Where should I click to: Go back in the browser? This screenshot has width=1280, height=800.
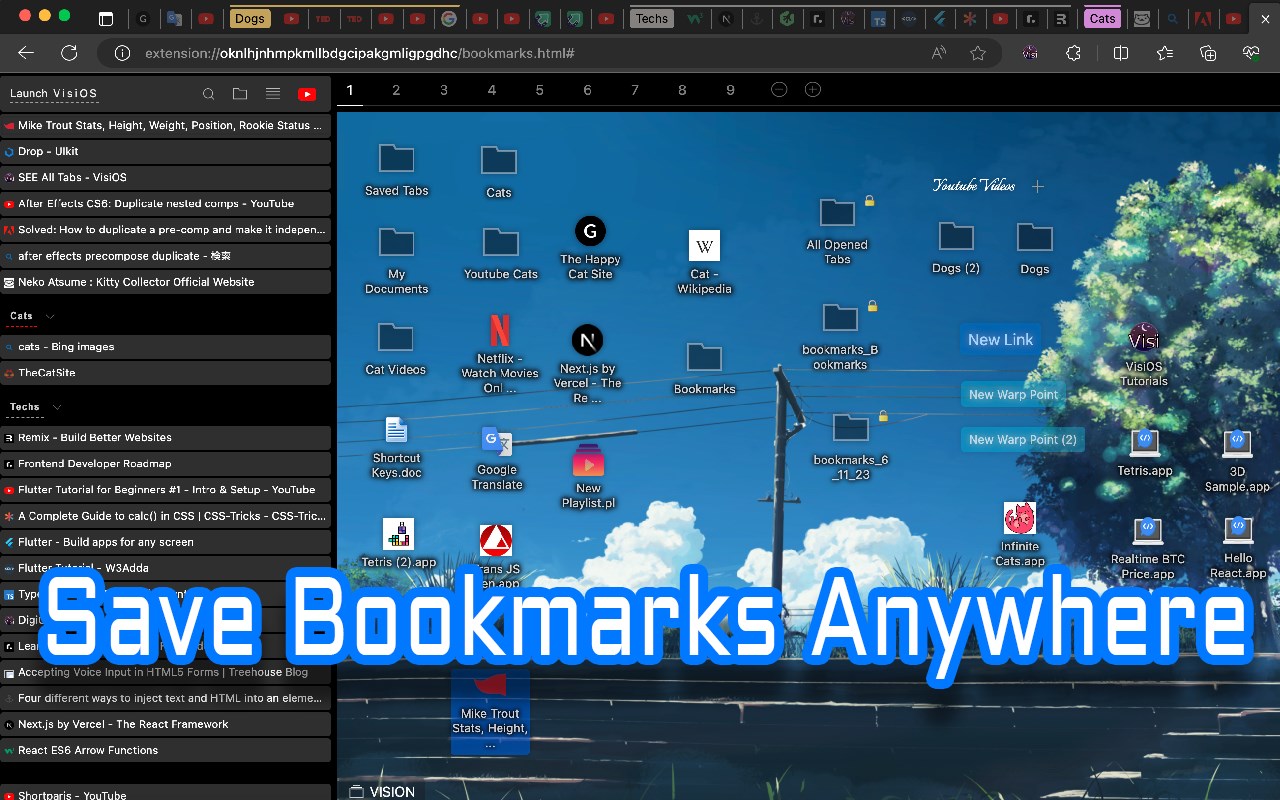point(26,53)
